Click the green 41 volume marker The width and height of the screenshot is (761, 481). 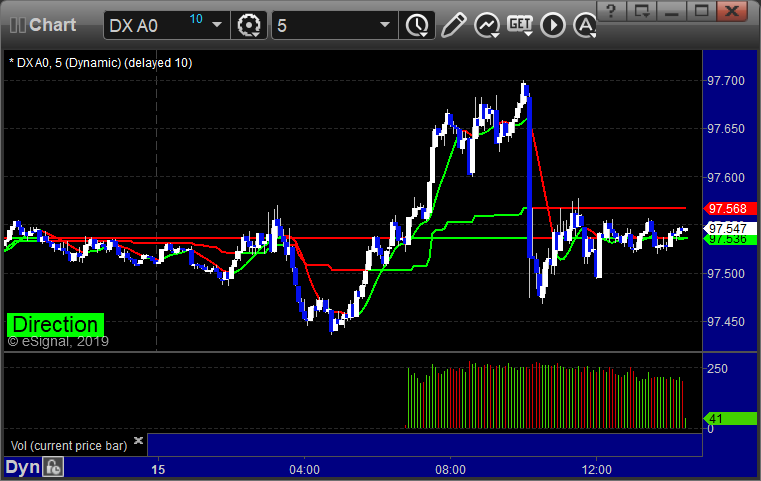click(x=730, y=418)
